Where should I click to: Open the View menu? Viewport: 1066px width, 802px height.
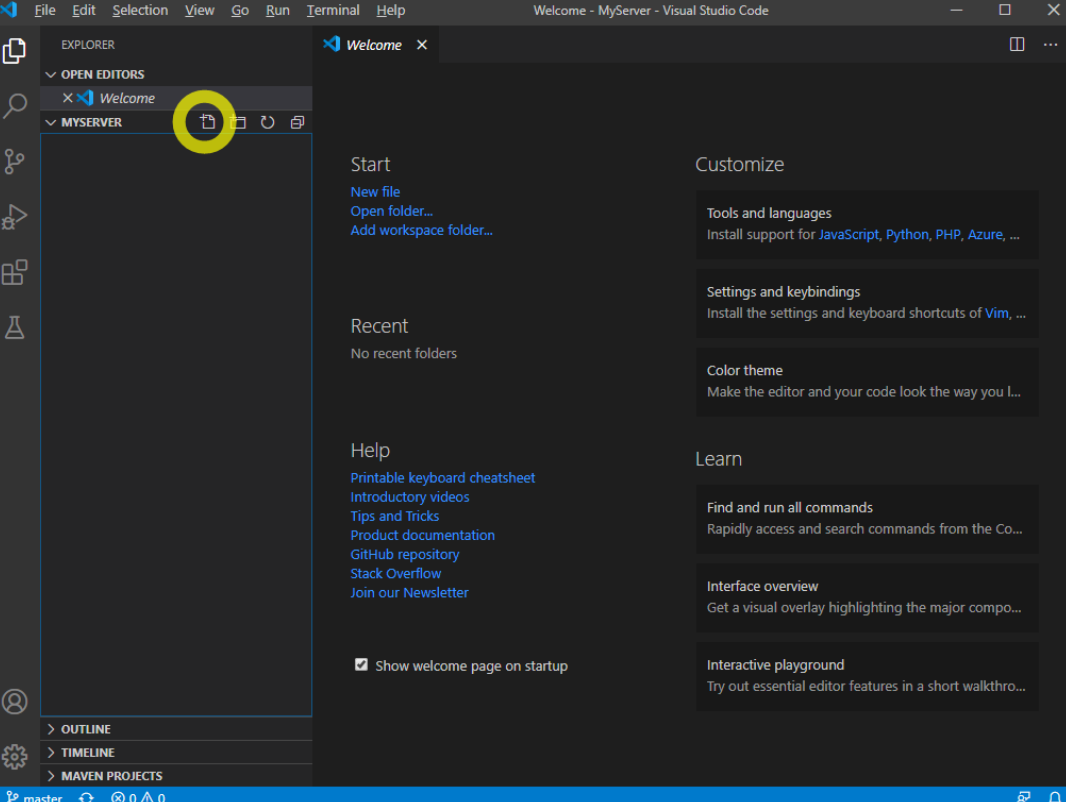click(199, 10)
